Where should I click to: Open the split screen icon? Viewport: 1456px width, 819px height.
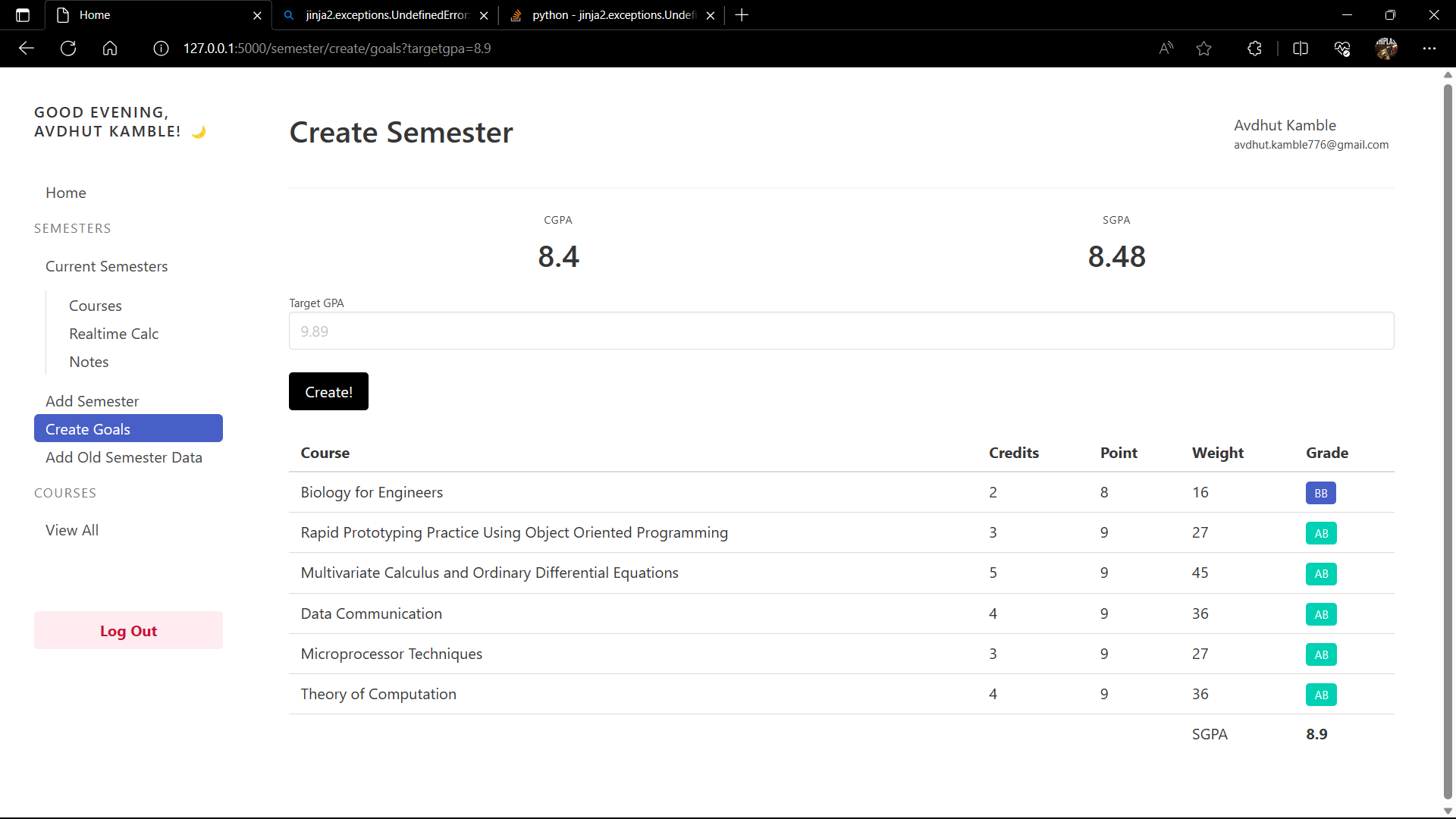pos(1301,48)
